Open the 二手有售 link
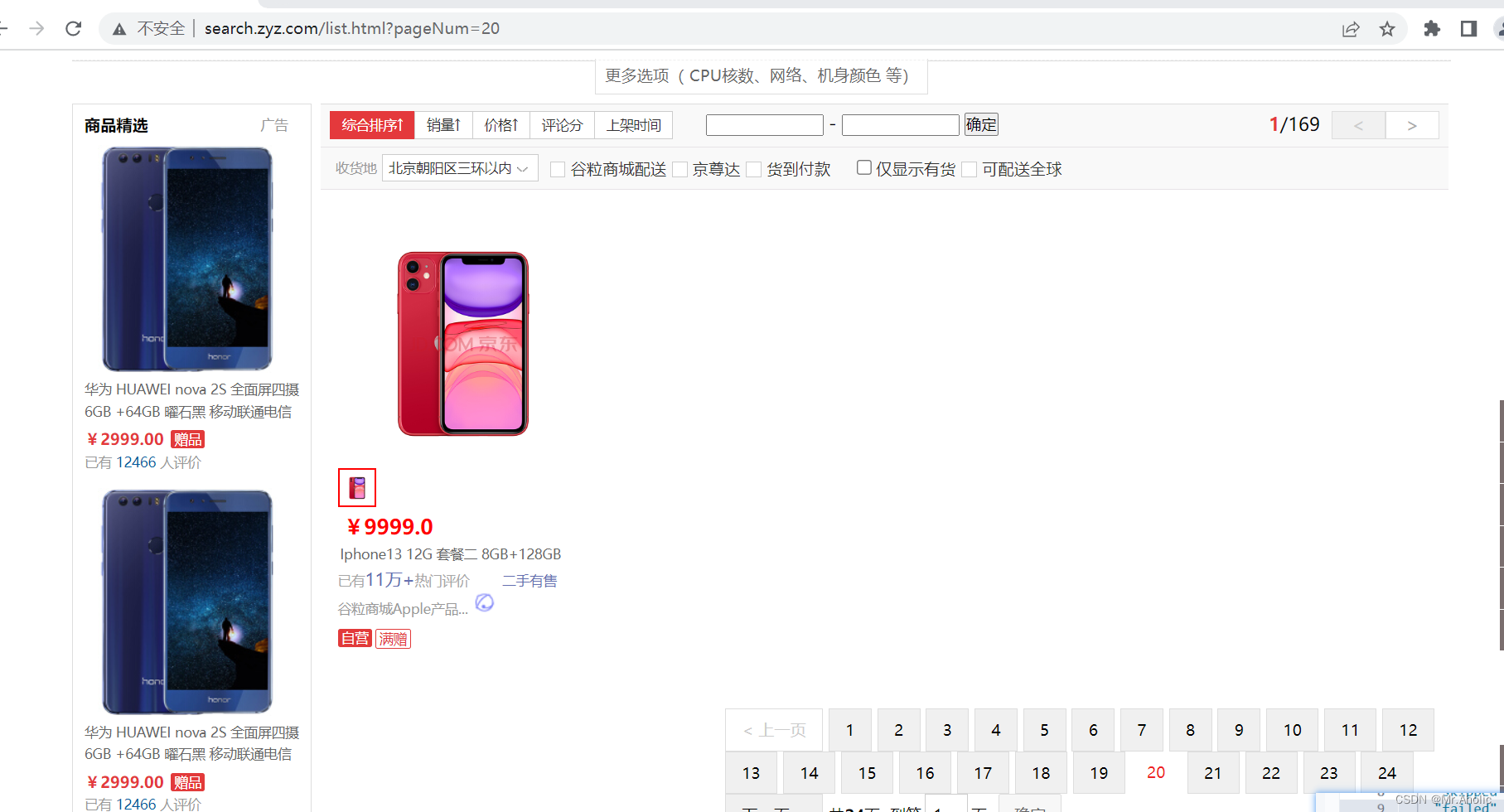This screenshot has height=812, width=1504. coord(530,581)
